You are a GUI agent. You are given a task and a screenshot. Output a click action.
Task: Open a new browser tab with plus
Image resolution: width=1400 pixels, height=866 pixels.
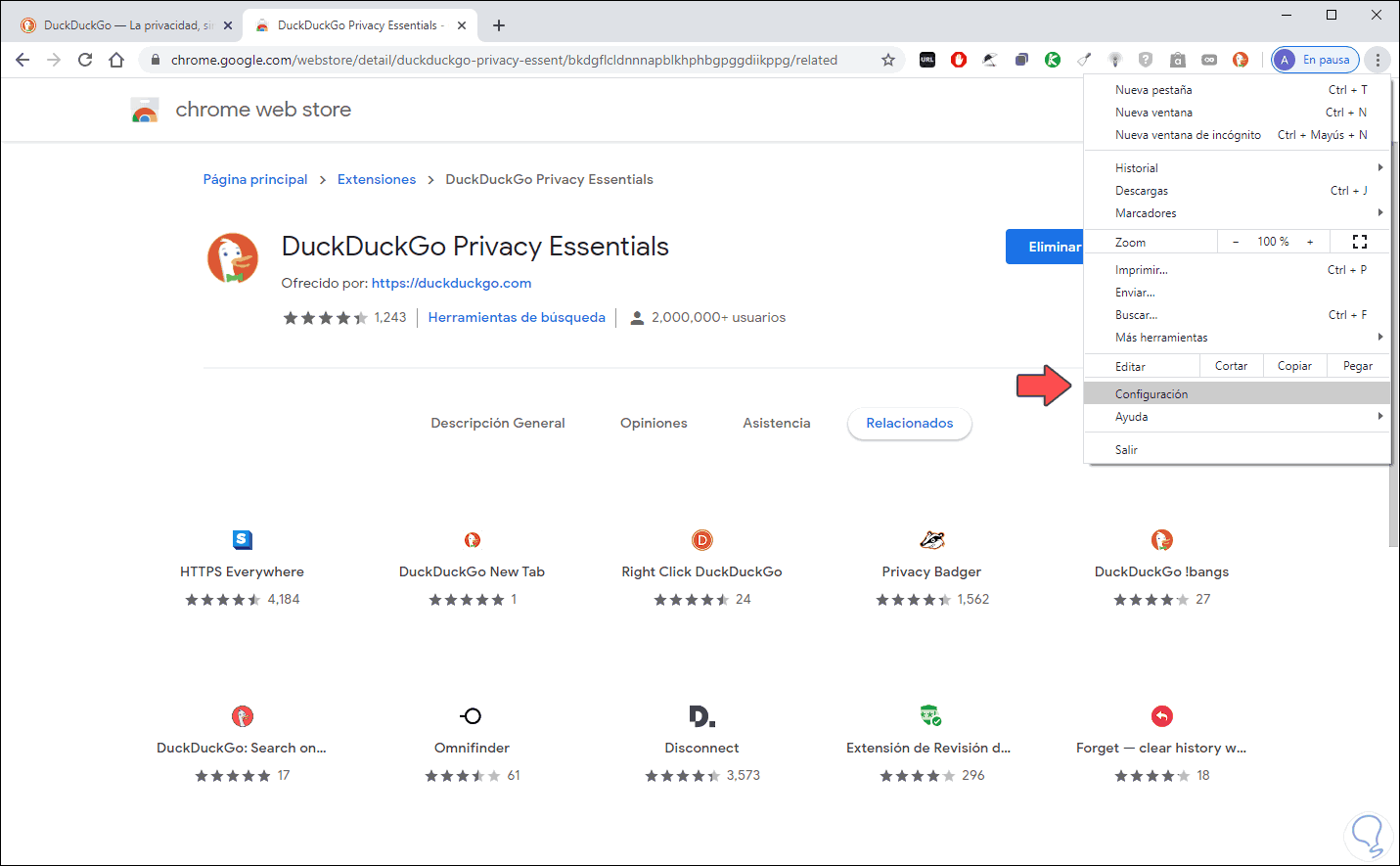pyautogui.click(x=499, y=25)
